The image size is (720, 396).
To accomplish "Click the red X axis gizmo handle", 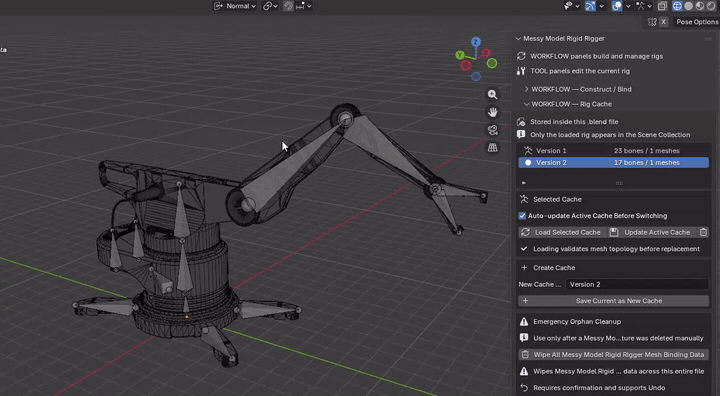I will click(486, 53).
